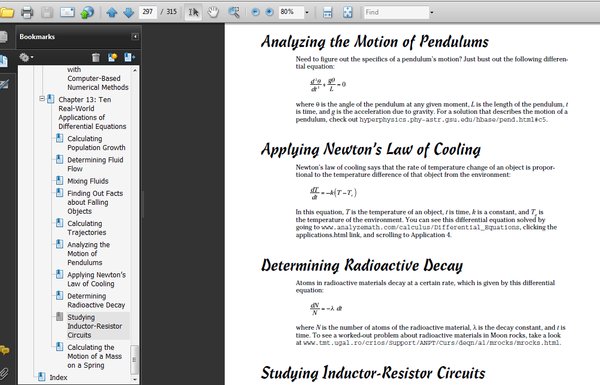Choose the Marquee Zoom tool
Screen dimensions: 600x385
click(234, 12)
